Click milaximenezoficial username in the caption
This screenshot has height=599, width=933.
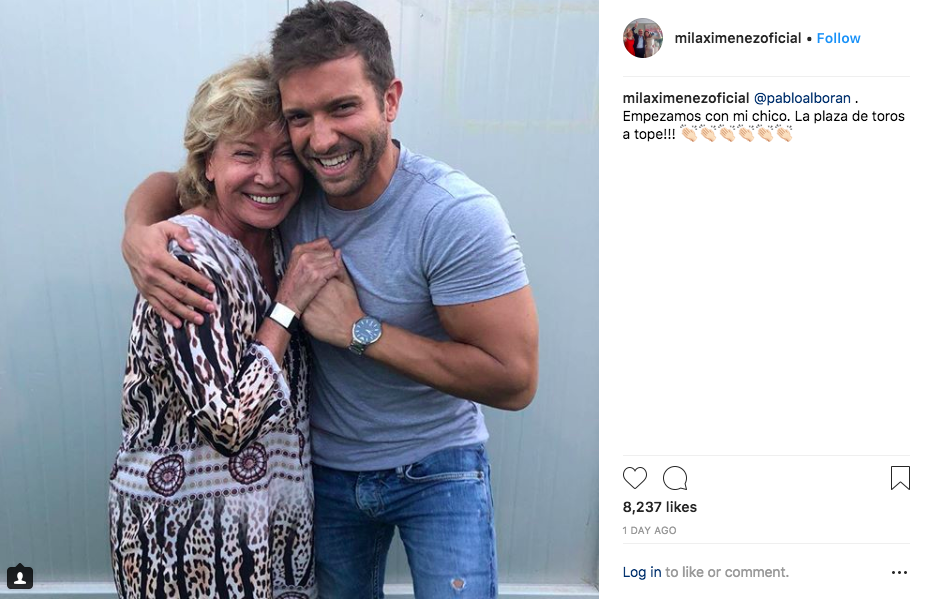[x=685, y=98]
